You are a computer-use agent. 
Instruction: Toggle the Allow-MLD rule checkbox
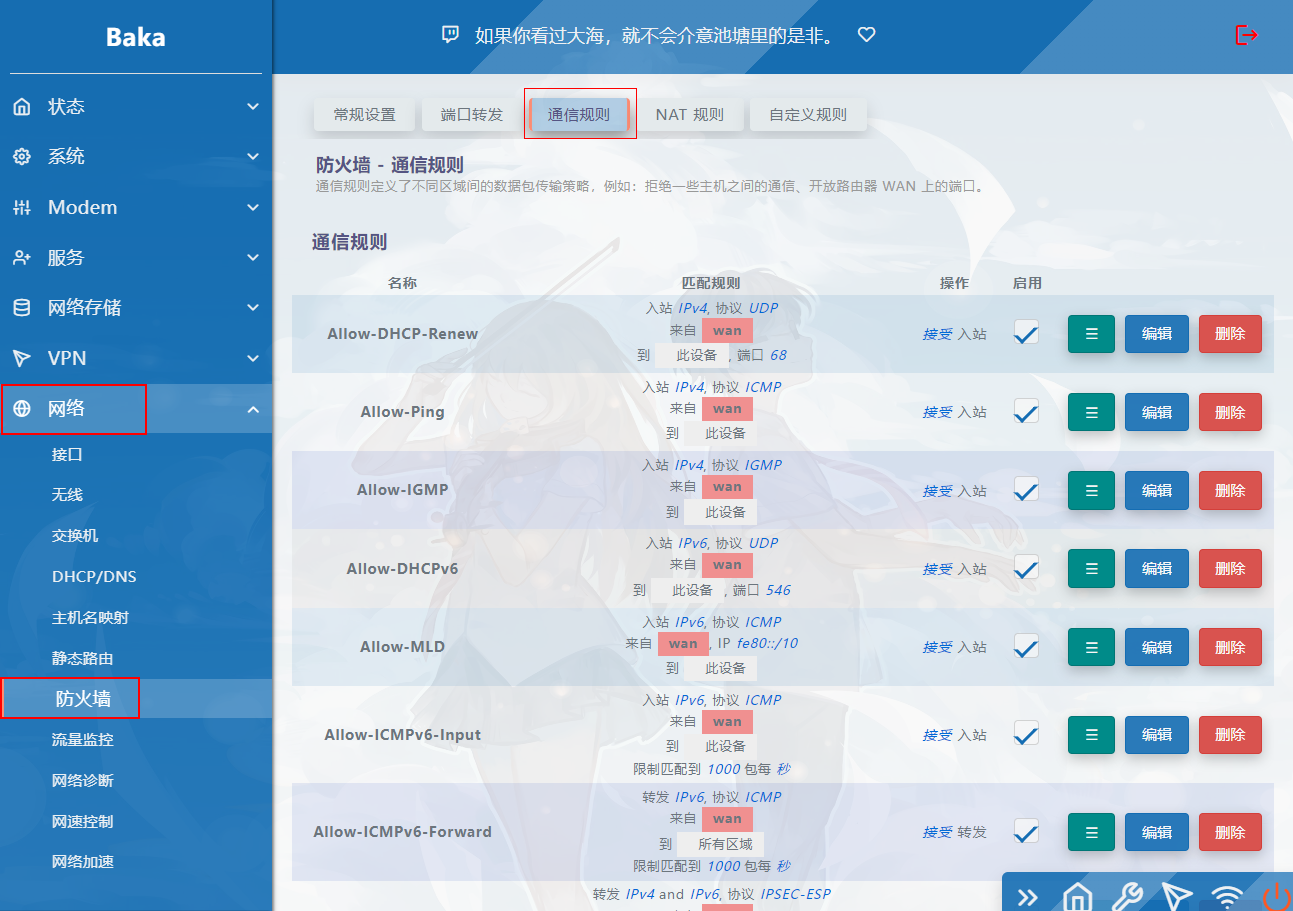[x=1025, y=647]
